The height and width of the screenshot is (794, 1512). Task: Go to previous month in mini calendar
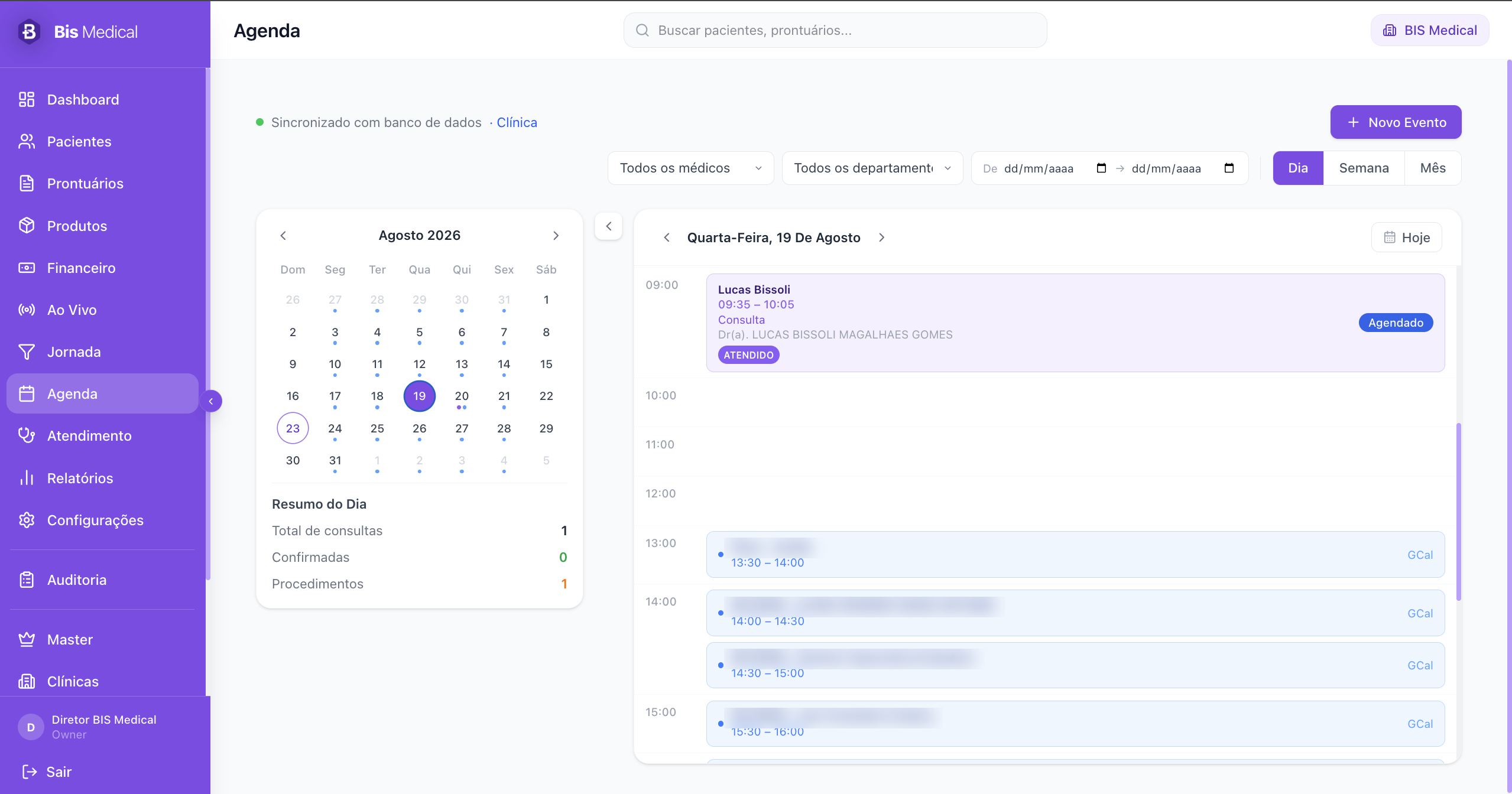tap(283, 235)
